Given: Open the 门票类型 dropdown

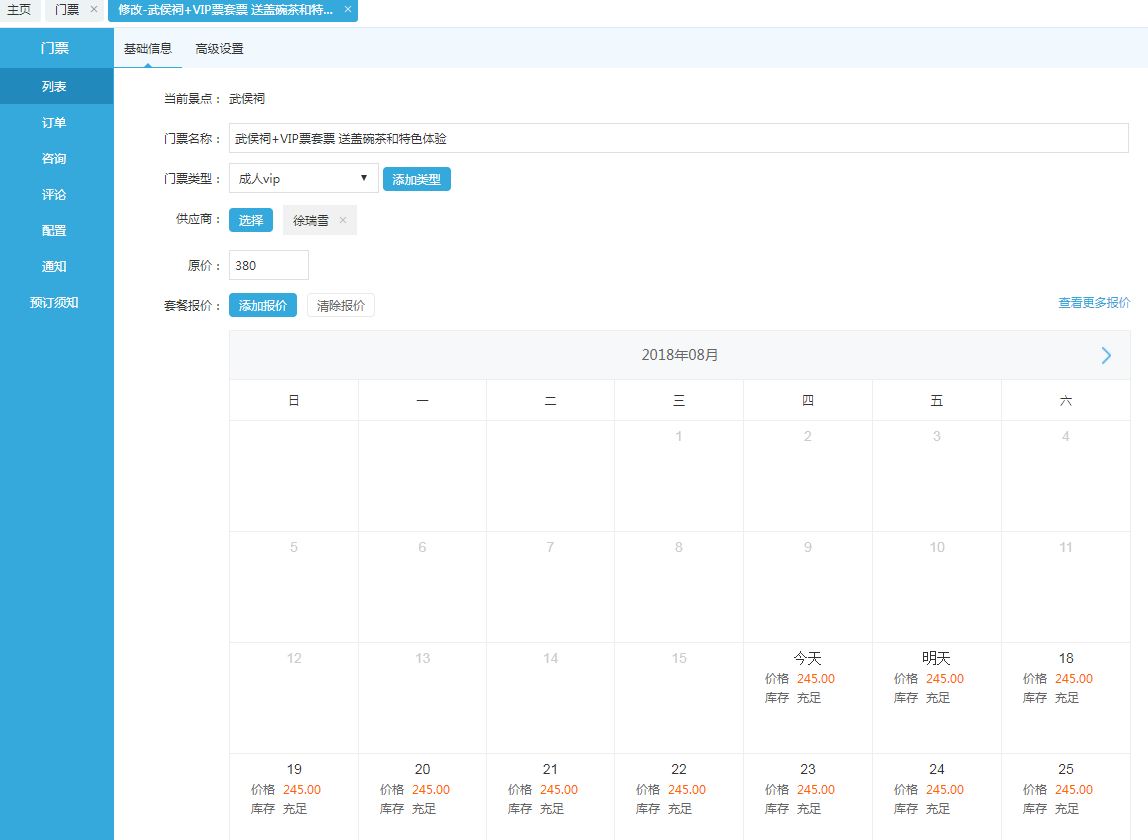Looking at the screenshot, I should (303, 179).
